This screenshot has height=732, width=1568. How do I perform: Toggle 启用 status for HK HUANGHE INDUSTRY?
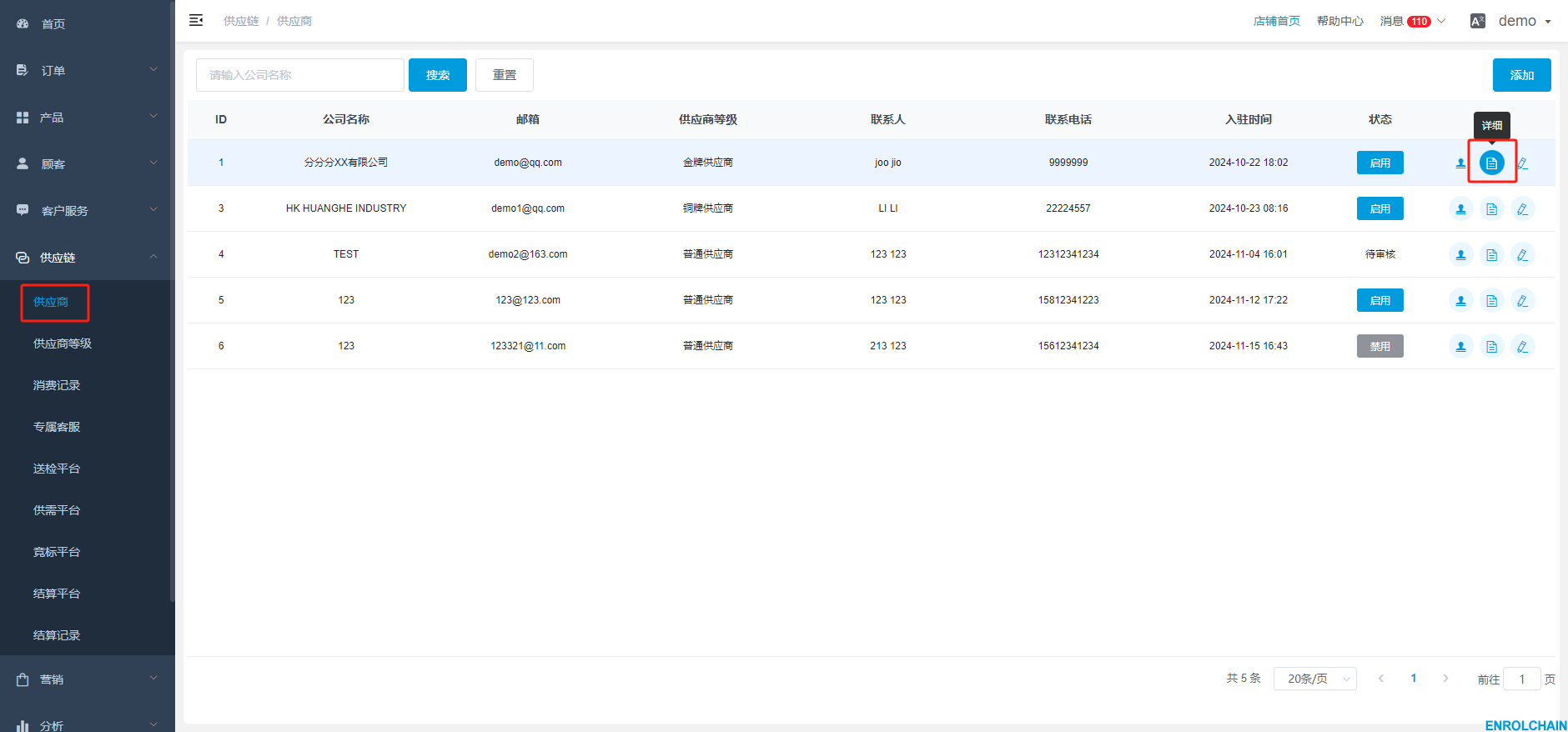(1380, 208)
